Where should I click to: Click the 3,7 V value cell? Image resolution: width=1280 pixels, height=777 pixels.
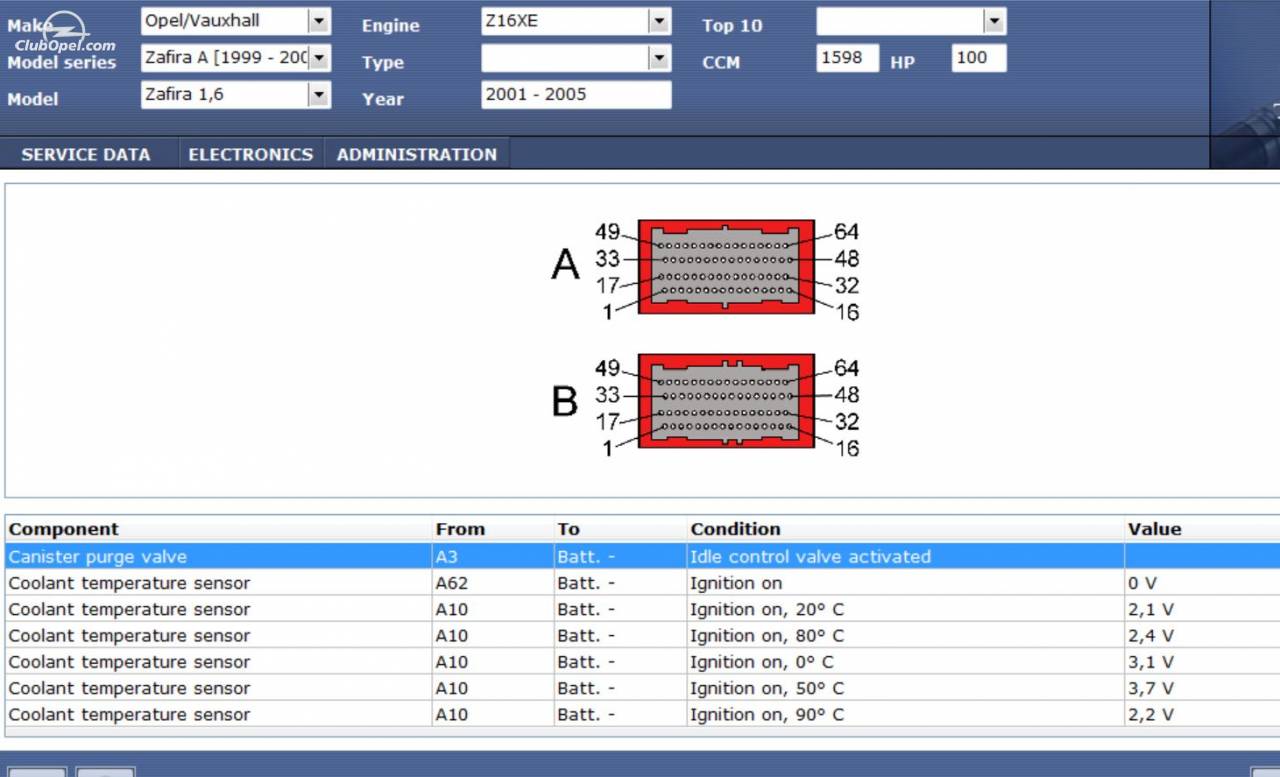1202,688
